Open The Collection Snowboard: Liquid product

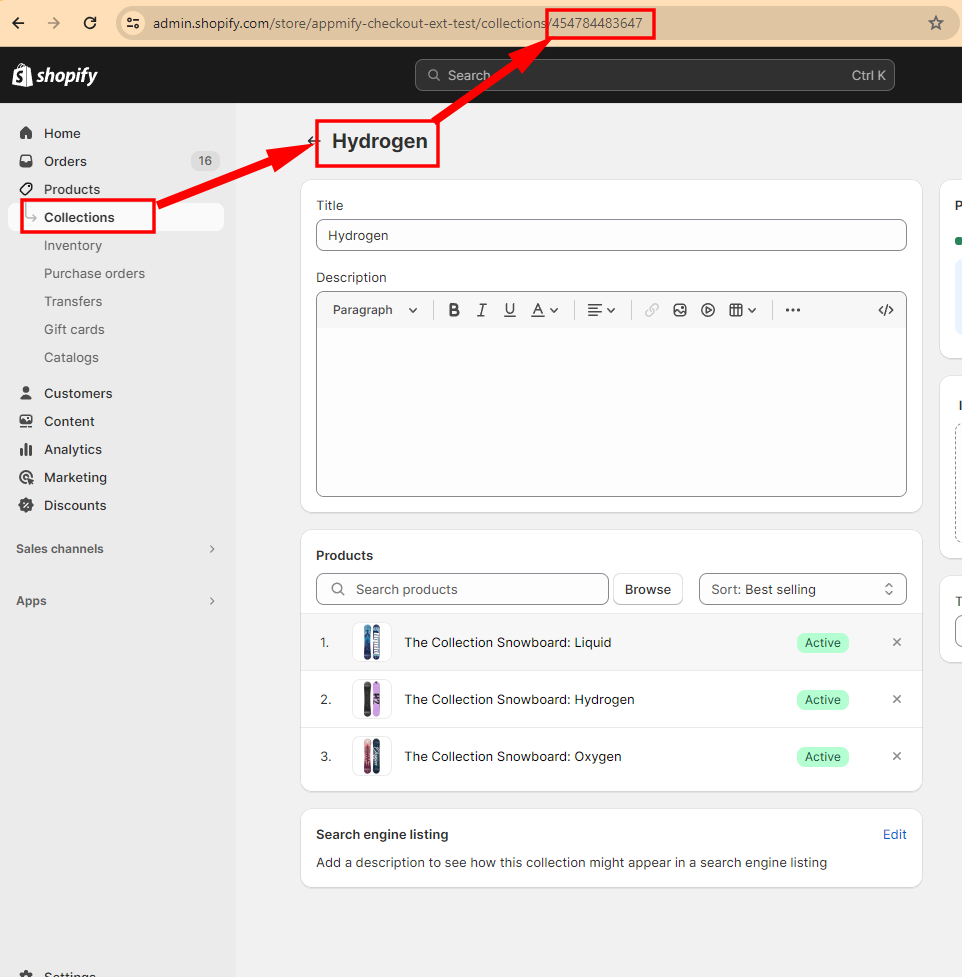507,642
